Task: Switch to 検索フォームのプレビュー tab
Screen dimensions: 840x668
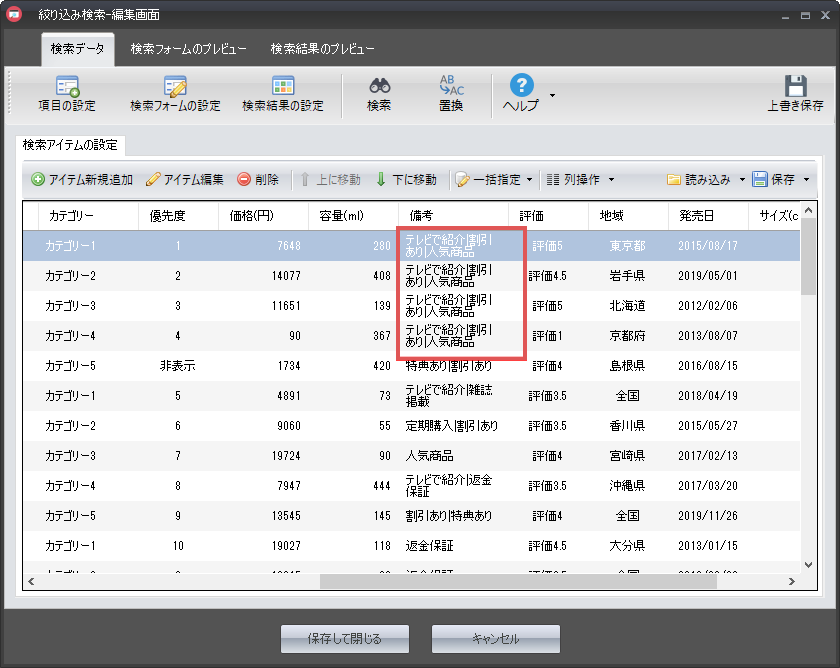Action: [188, 48]
